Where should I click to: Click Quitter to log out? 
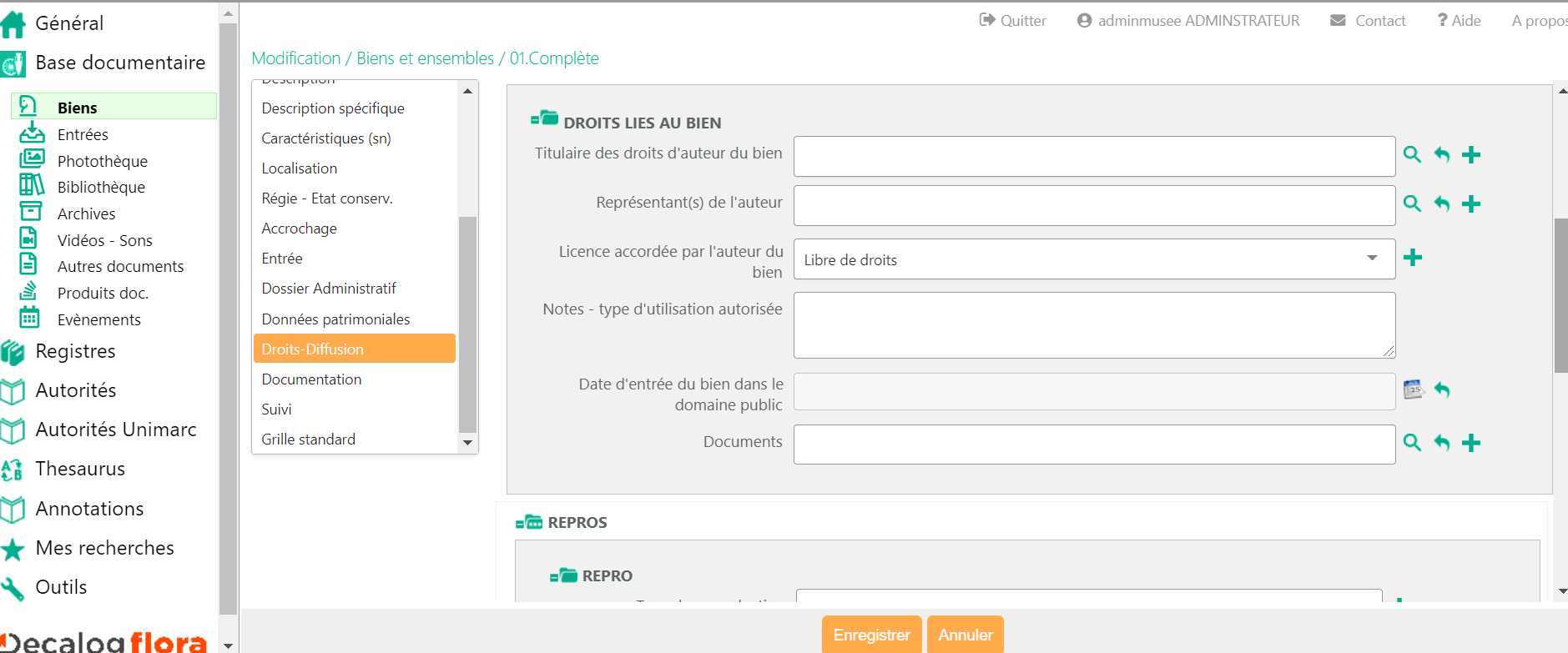[x=1012, y=21]
